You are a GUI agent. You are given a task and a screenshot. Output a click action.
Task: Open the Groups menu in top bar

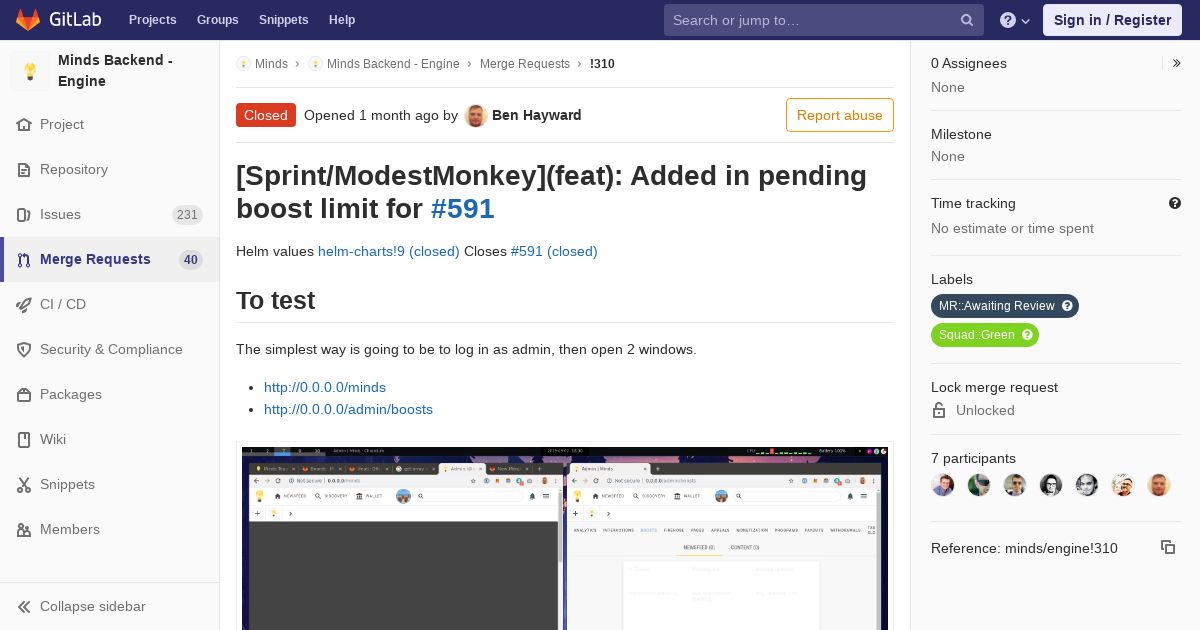point(218,20)
